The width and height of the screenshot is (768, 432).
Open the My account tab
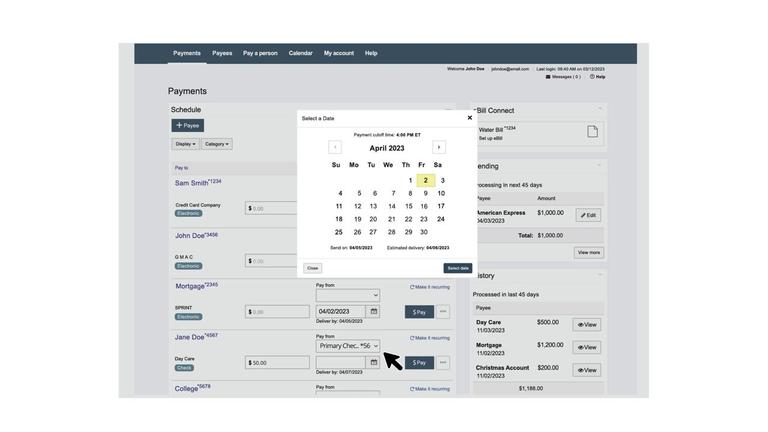click(x=338, y=53)
